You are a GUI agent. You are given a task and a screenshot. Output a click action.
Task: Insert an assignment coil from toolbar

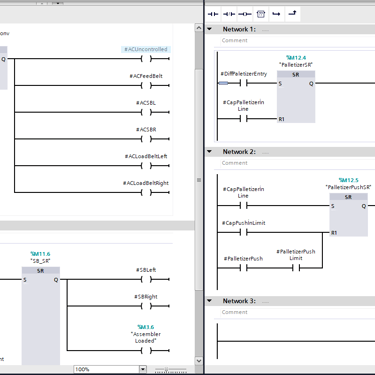coord(245,14)
